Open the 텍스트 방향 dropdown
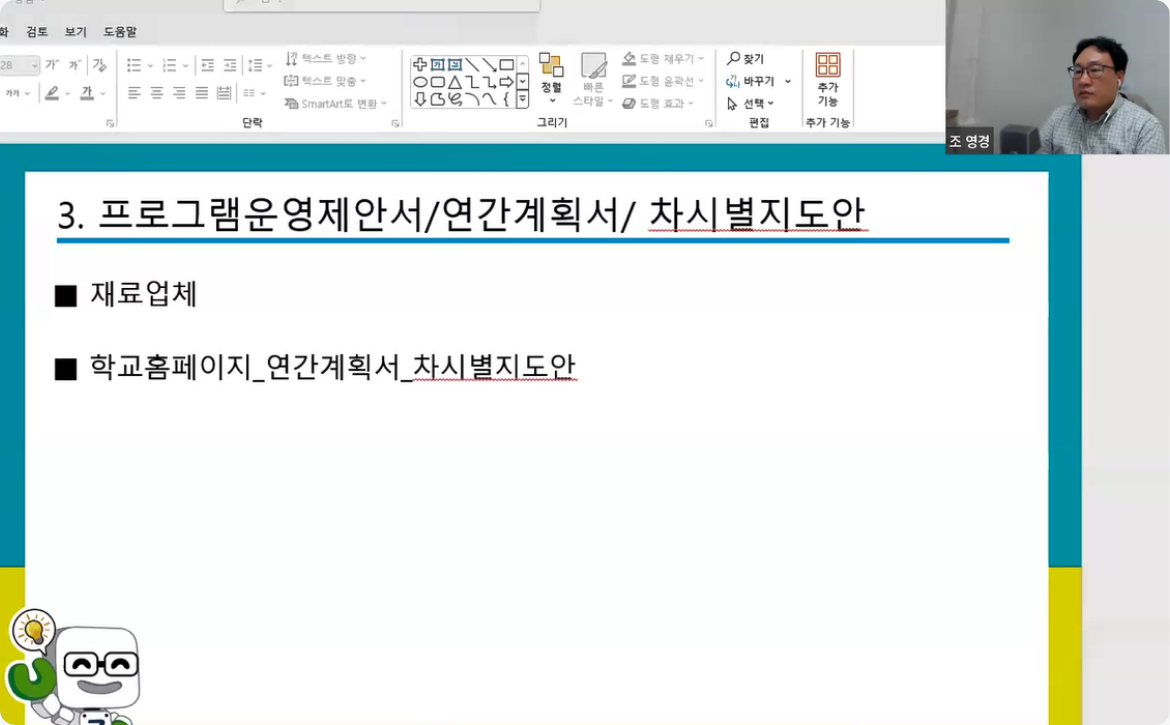 click(x=326, y=59)
